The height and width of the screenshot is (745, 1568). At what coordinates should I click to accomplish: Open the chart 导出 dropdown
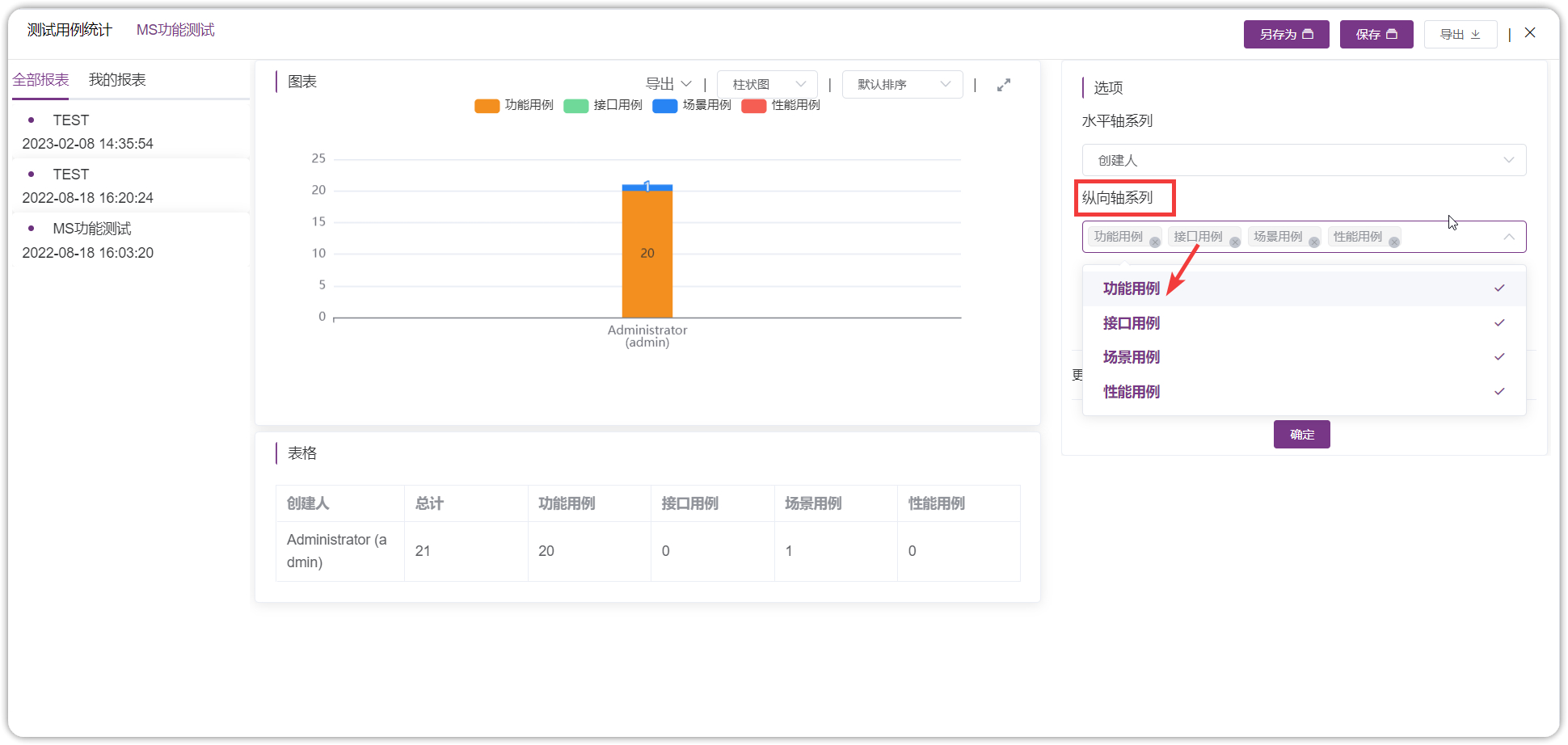(668, 84)
